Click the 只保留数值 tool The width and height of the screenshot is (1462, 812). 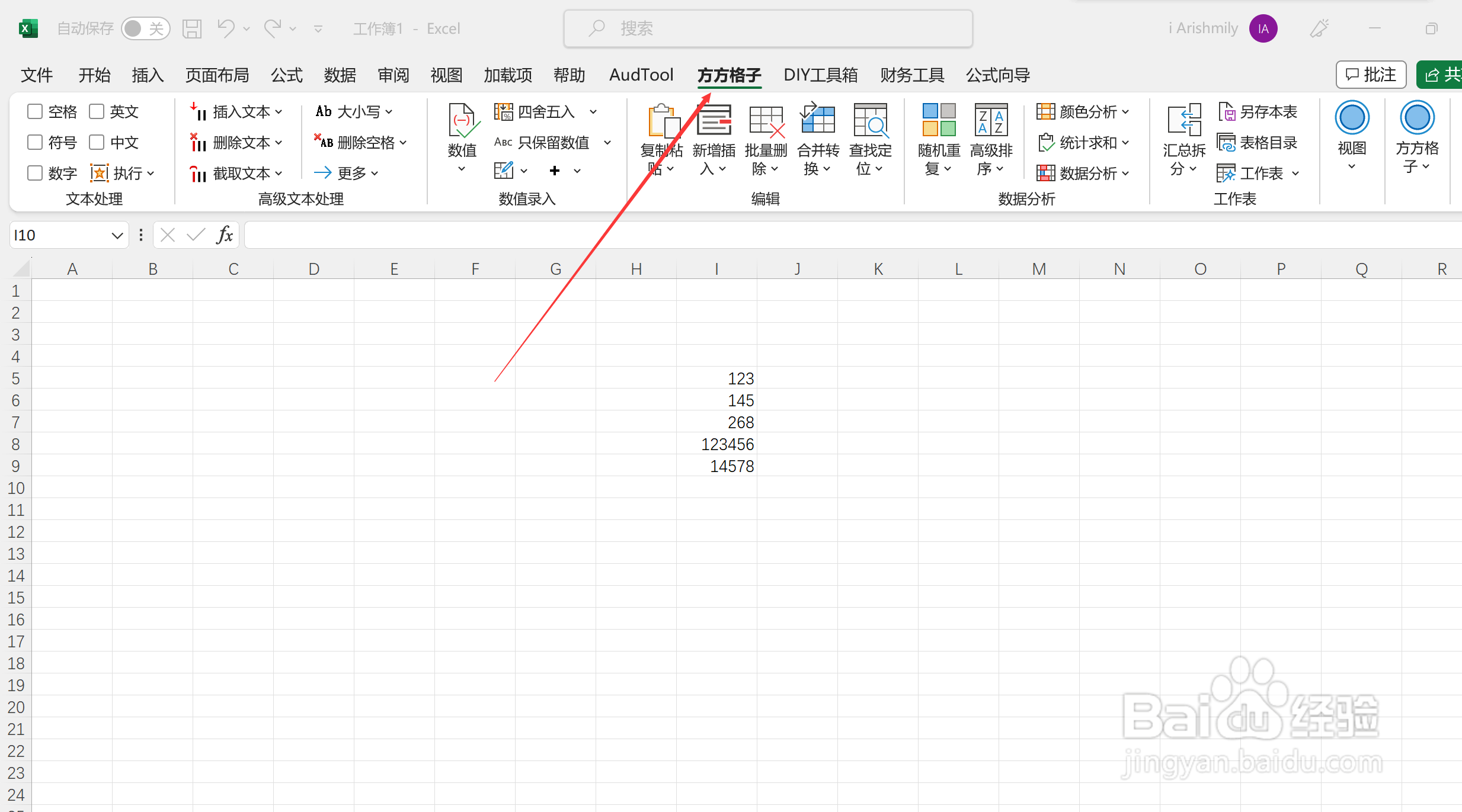coord(542,142)
